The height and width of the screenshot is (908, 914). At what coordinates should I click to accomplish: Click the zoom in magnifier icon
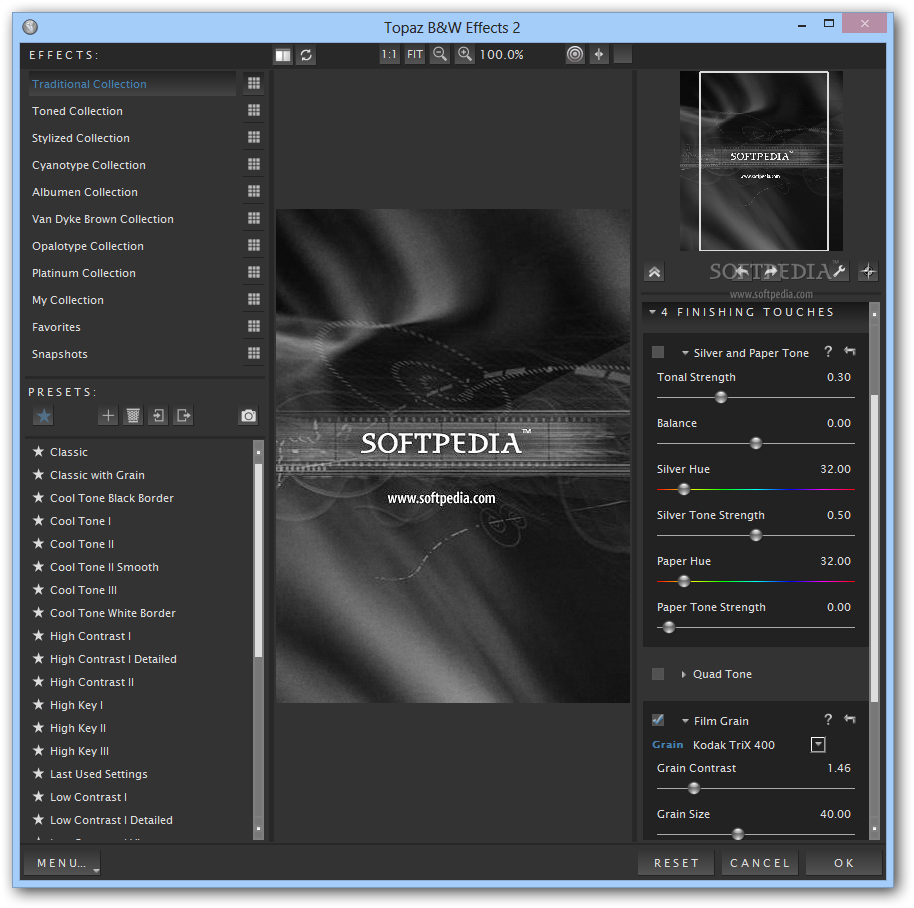pyautogui.click(x=465, y=55)
